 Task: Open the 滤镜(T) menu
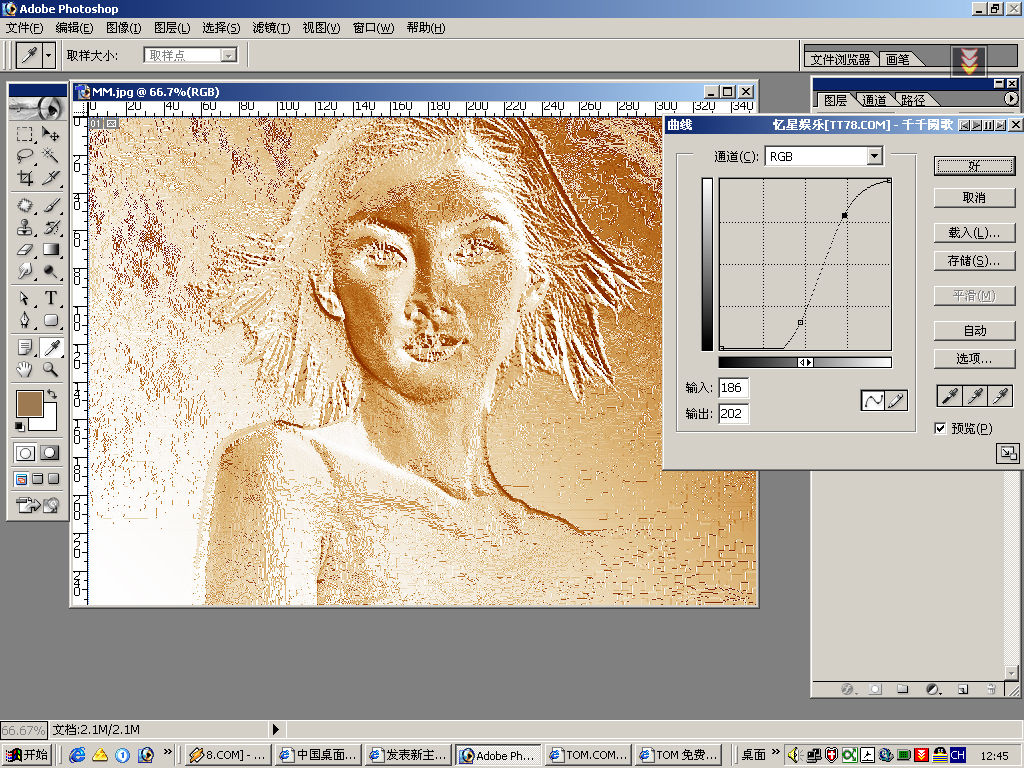point(271,27)
